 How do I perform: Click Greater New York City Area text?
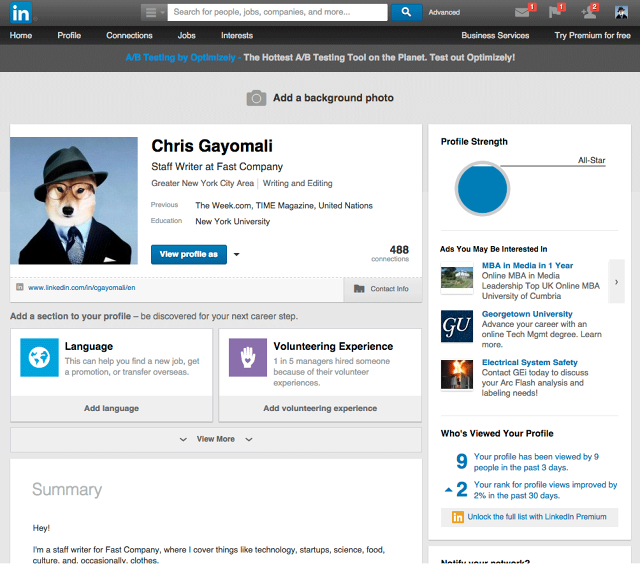[x=202, y=184]
